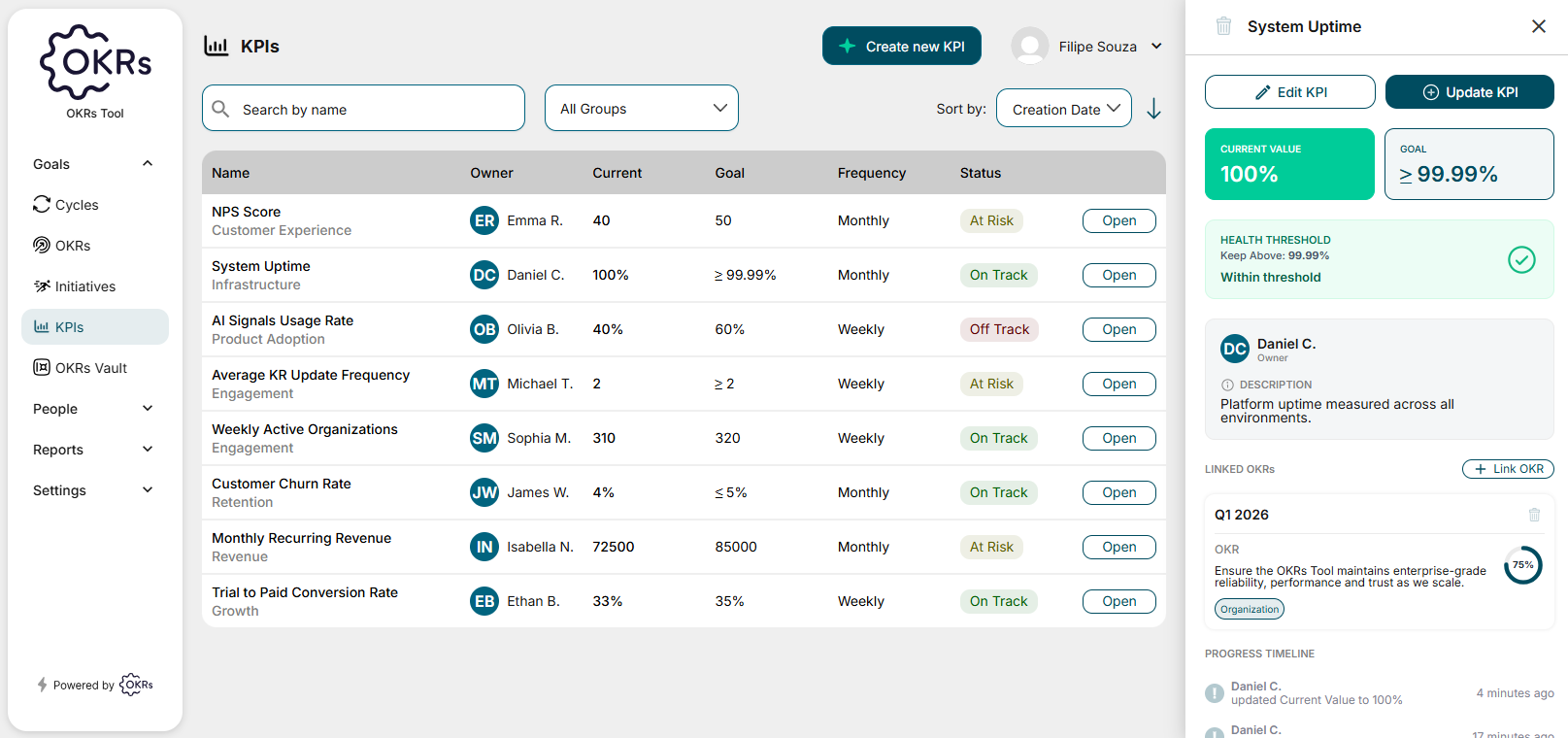Viewport: 1568px width, 738px height.
Task: Click the Frequency column header
Action: point(872,173)
